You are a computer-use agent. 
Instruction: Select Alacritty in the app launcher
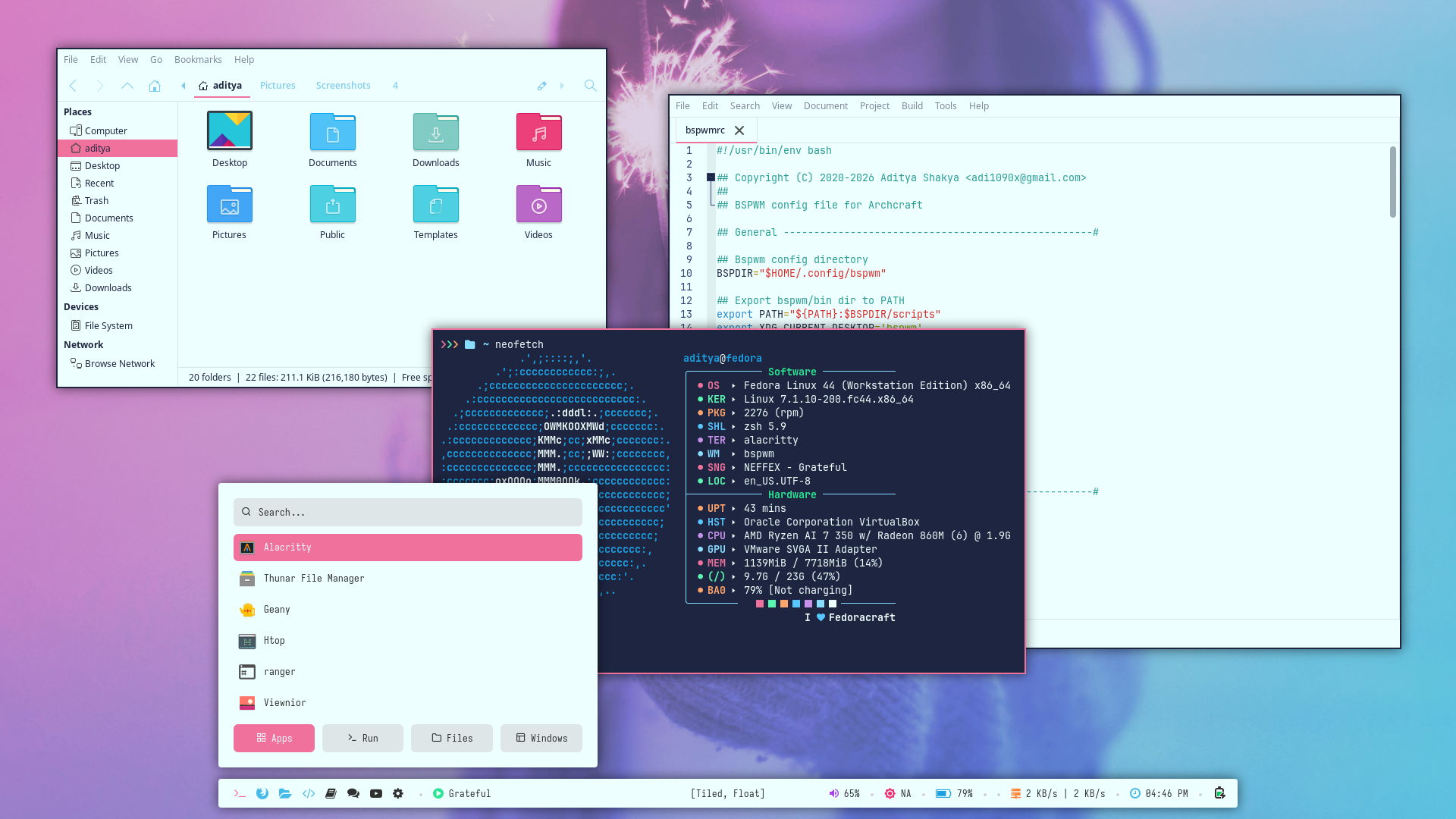(x=408, y=548)
